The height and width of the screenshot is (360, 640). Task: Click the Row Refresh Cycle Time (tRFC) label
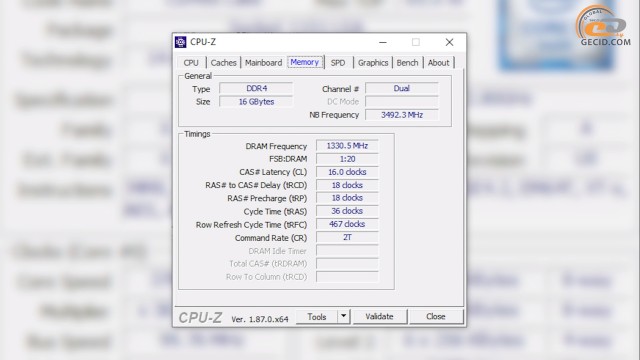[251, 225]
